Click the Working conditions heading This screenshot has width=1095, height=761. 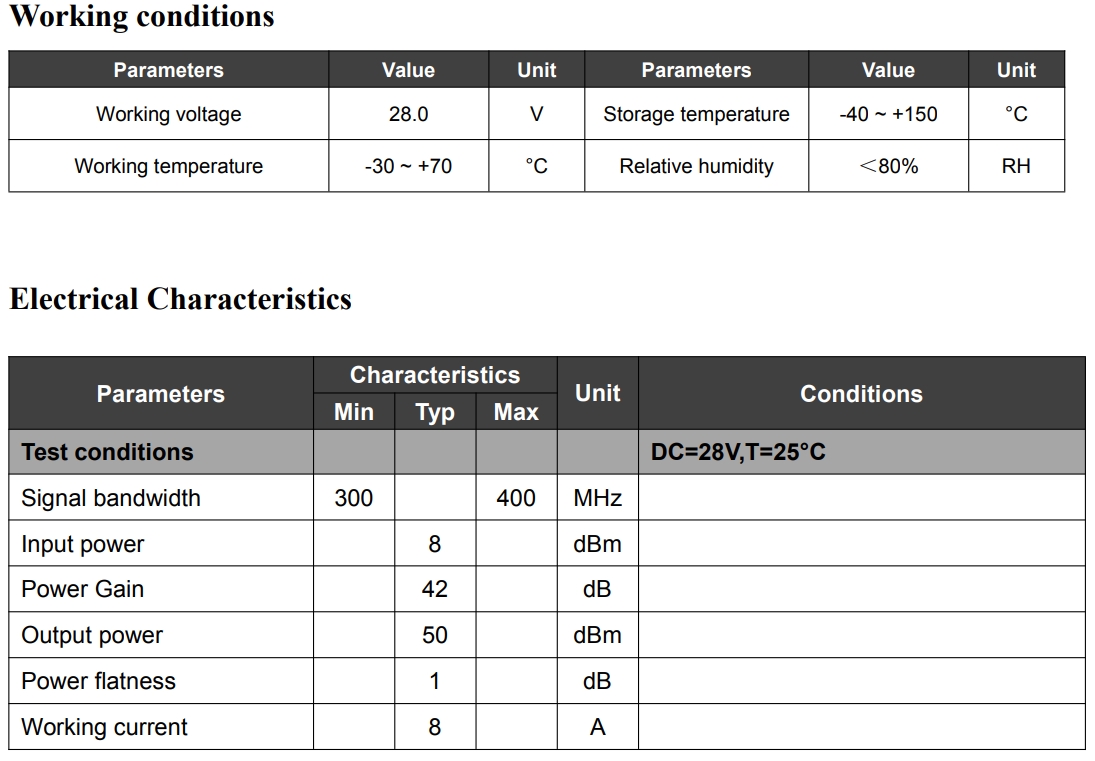pos(142,17)
